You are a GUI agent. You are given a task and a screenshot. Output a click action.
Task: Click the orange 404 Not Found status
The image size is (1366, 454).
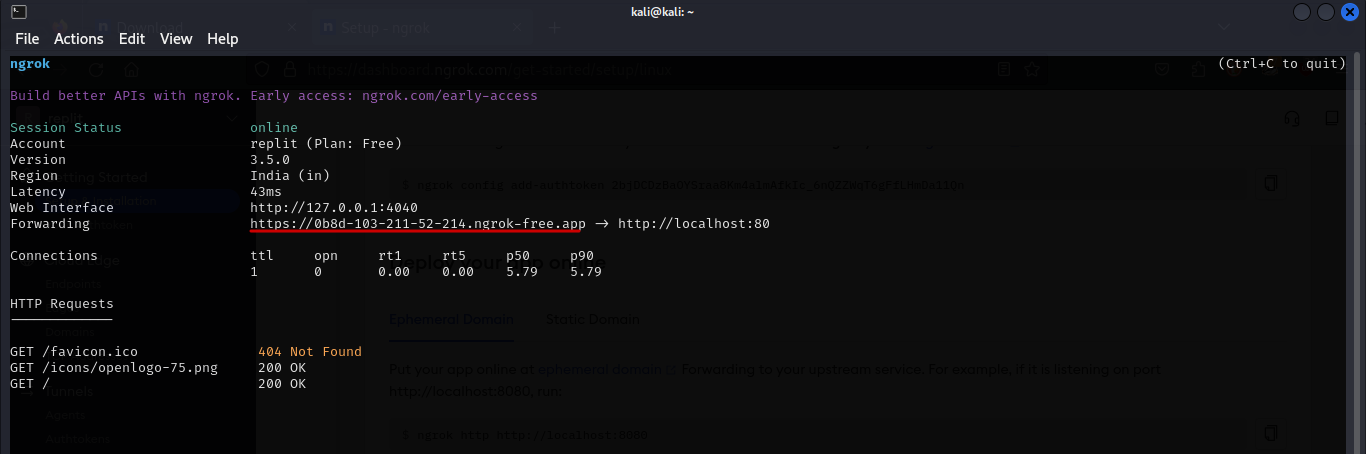pos(310,352)
